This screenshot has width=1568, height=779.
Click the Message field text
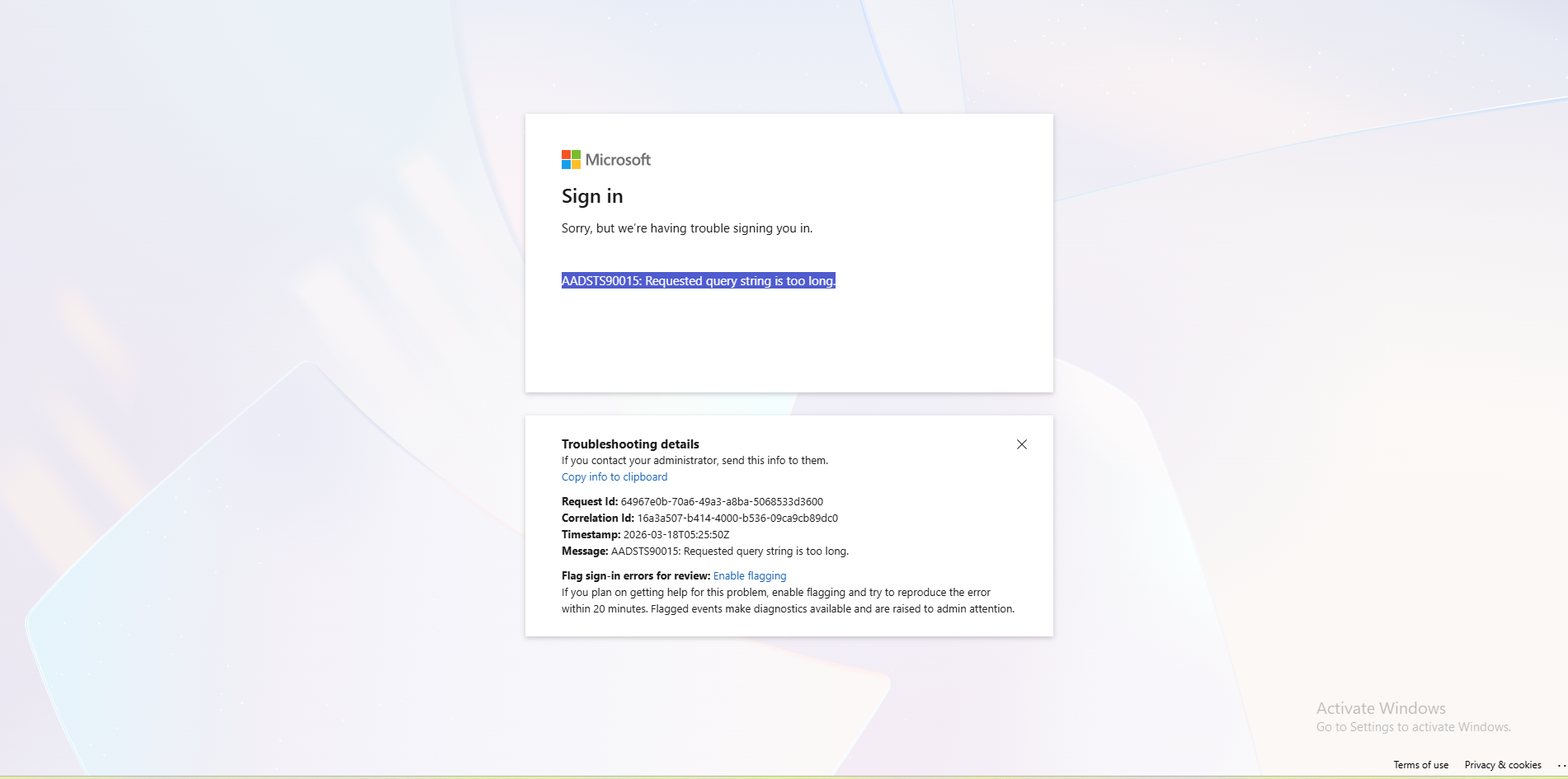pos(728,551)
